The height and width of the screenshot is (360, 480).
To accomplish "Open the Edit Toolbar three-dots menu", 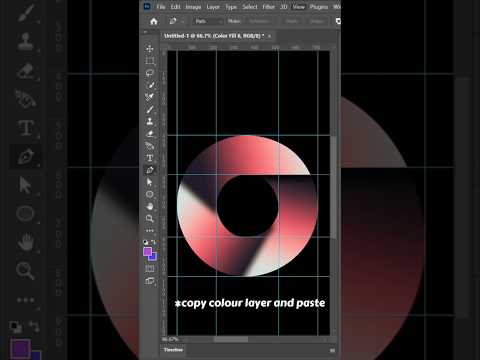I will click(150, 230).
